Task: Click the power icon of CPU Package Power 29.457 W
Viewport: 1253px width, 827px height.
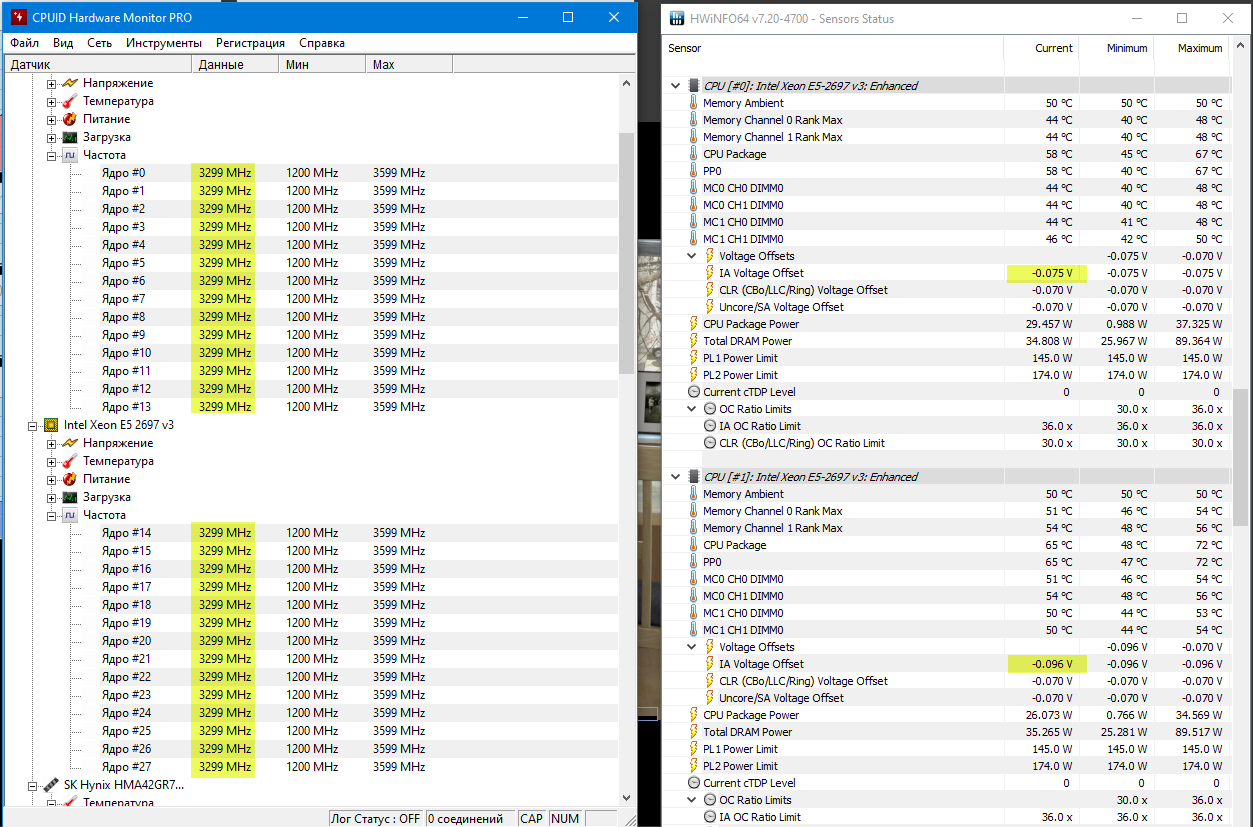Action: click(694, 324)
